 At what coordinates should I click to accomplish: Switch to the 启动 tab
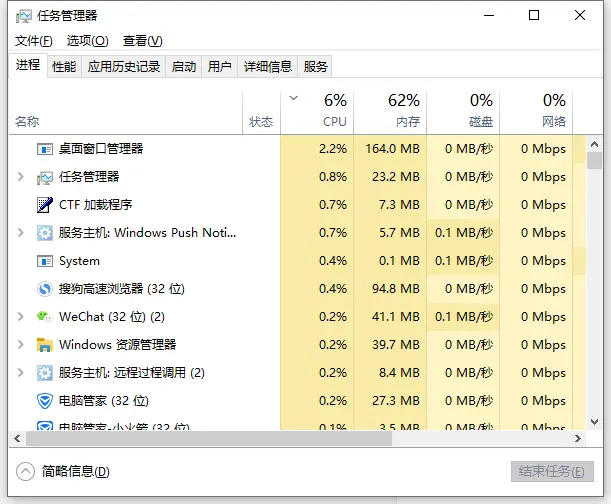click(x=184, y=67)
